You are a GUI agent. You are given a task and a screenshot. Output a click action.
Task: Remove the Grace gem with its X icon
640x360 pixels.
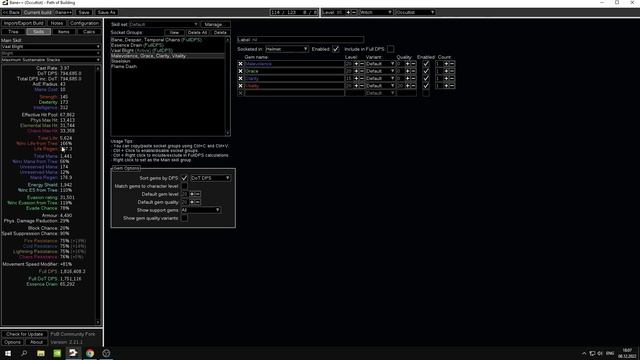240,71
